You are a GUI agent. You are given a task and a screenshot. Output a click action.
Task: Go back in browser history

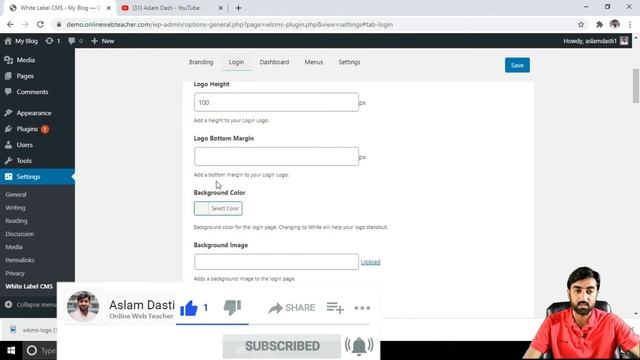10,24
